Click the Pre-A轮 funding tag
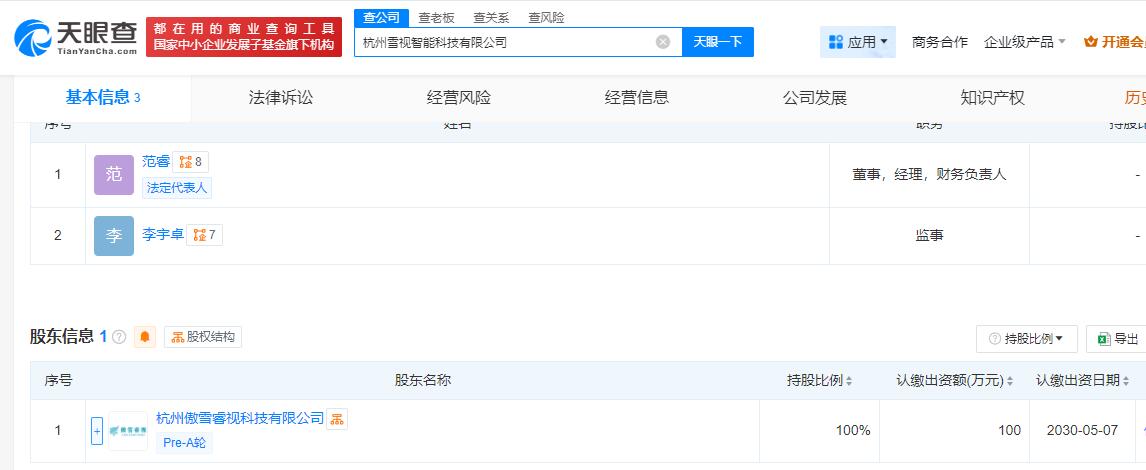Image resolution: width=1146 pixels, height=470 pixels. click(x=184, y=443)
